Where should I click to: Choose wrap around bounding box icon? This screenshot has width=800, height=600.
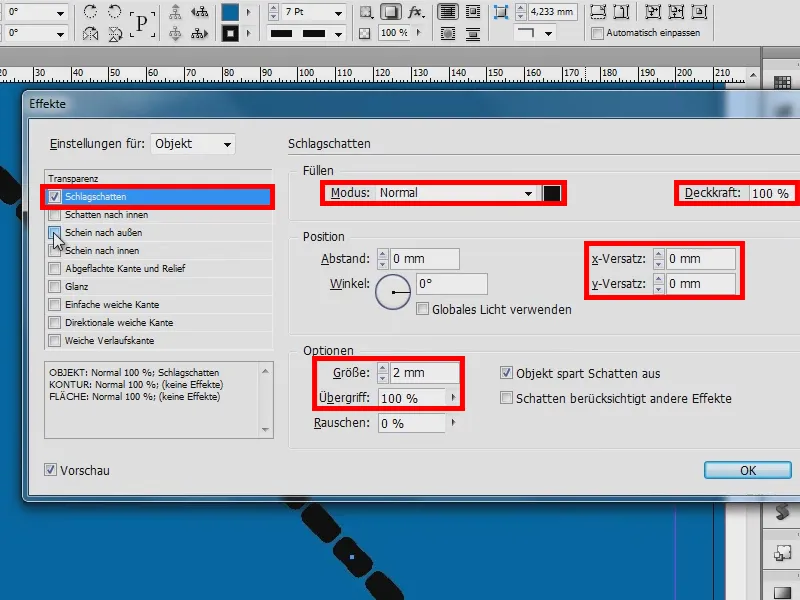[473, 11]
